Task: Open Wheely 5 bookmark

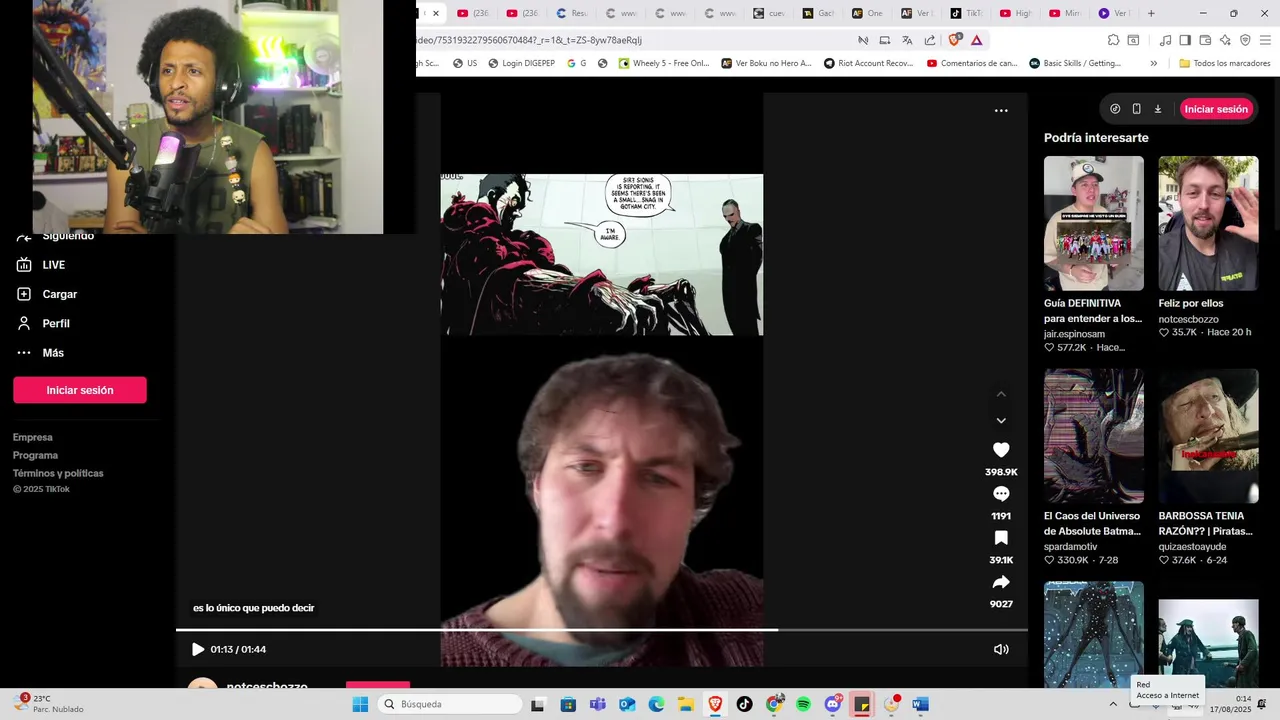Action: click(x=664, y=63)
